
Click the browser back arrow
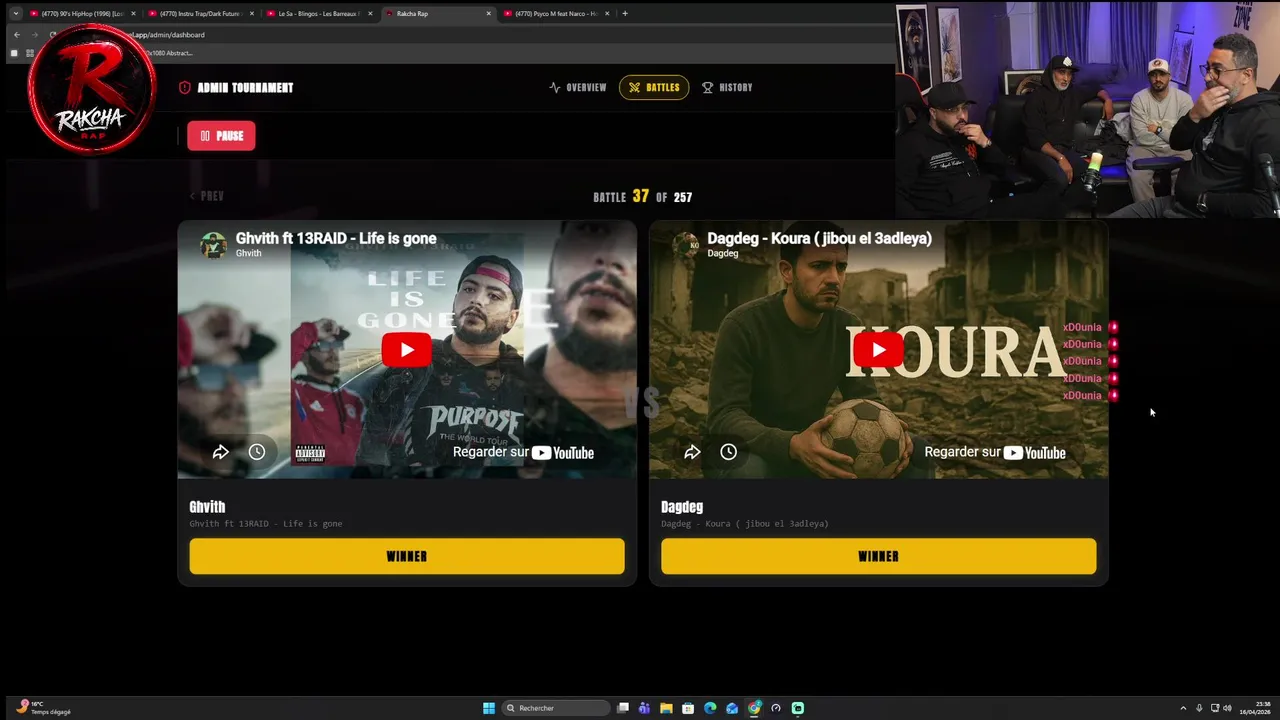point(16,34)
